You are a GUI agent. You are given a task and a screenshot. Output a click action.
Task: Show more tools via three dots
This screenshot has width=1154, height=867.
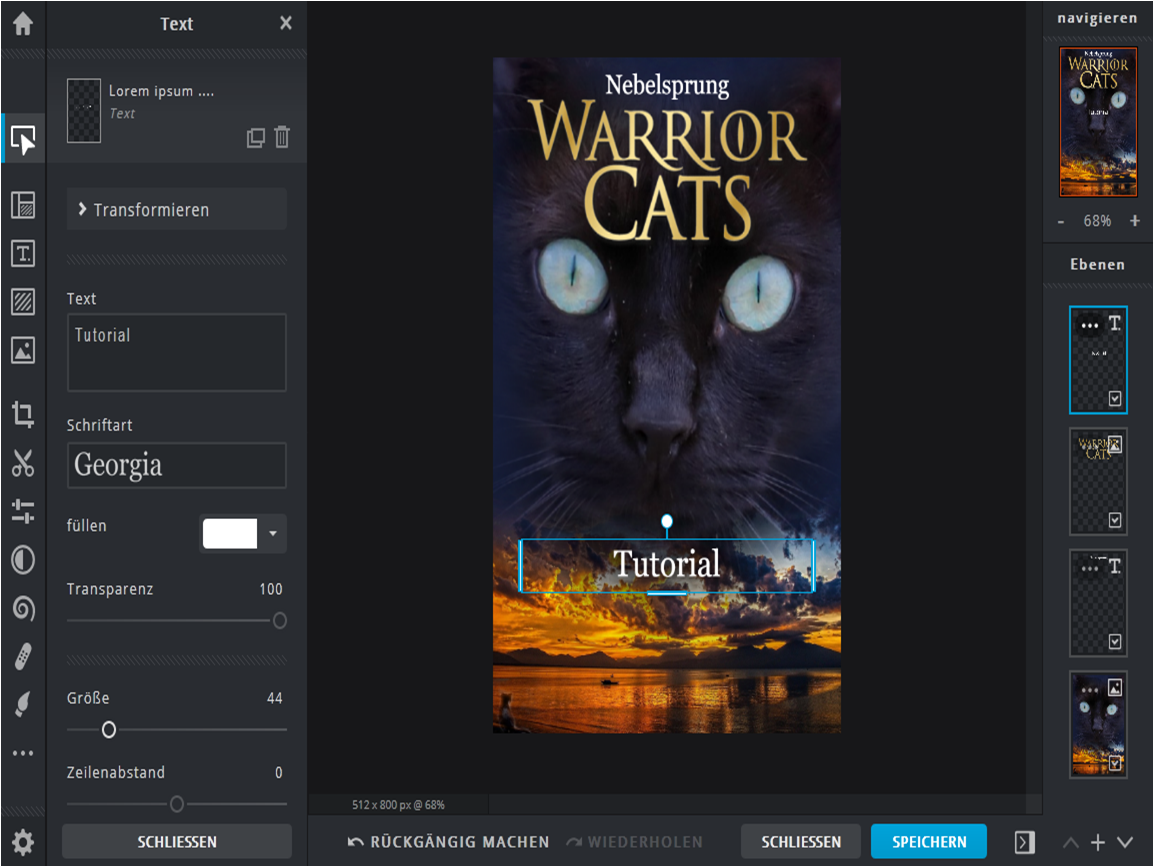pos(23,753)
